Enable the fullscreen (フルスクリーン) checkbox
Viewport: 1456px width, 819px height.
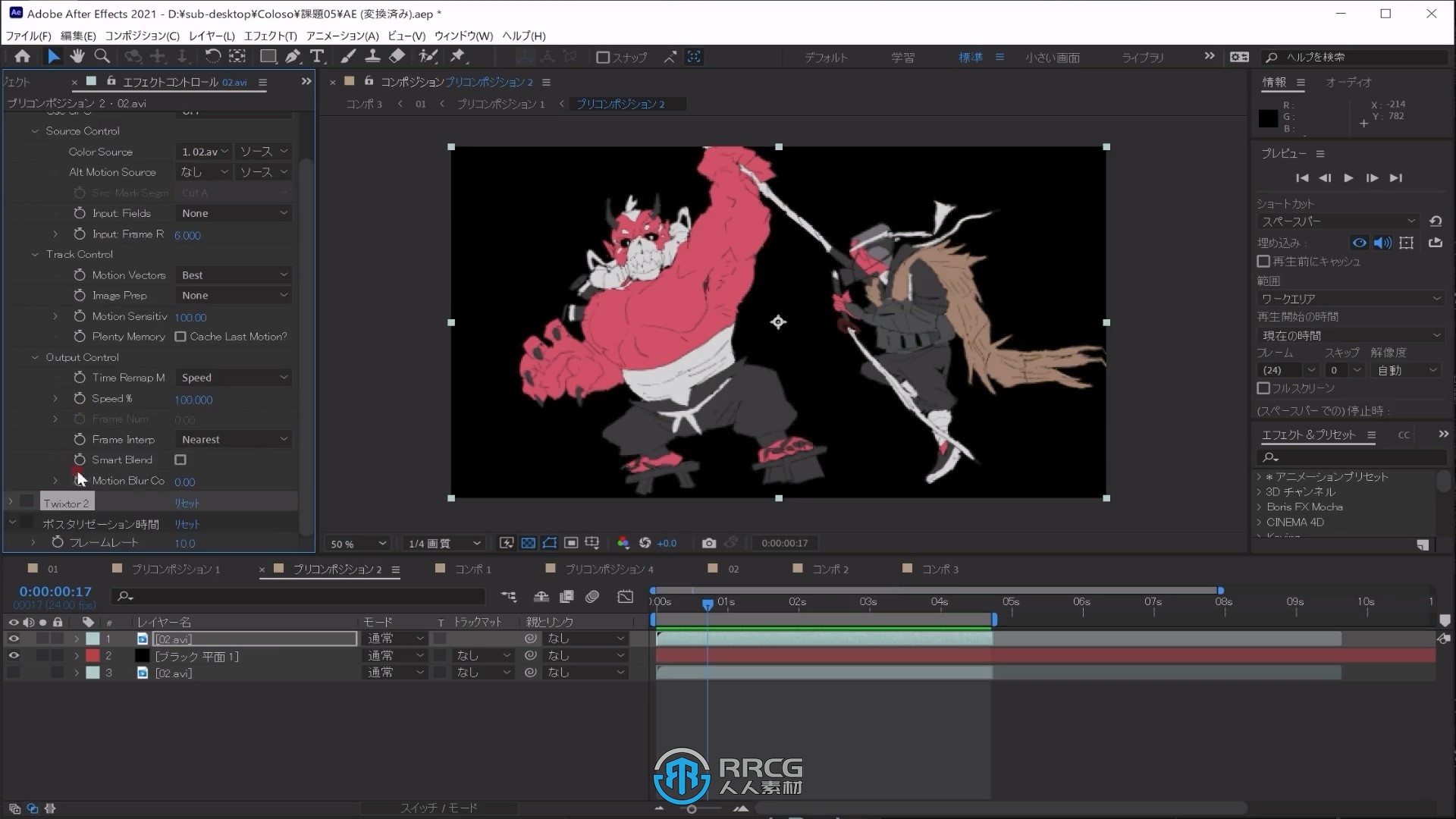coord(1263,388)
